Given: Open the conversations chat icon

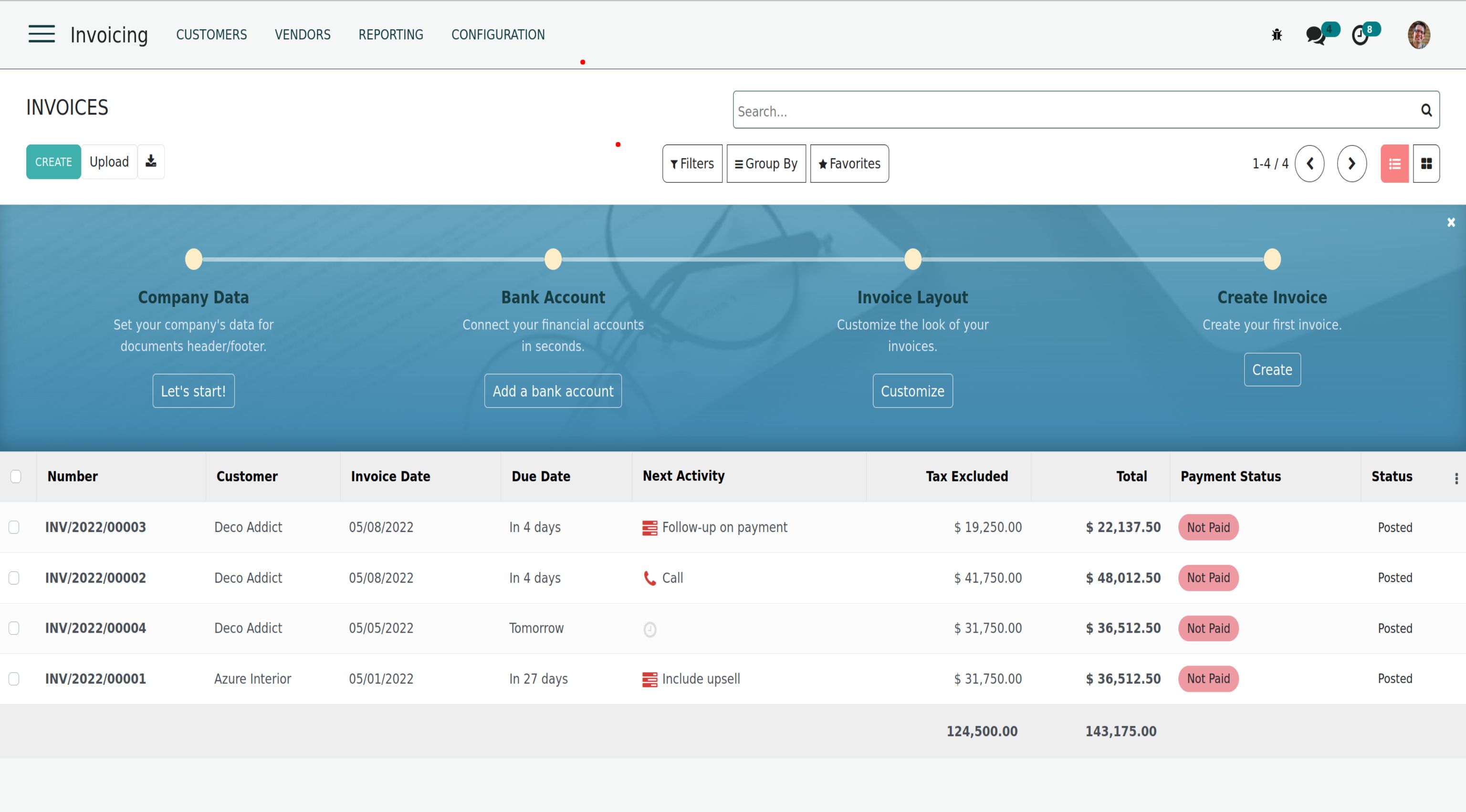Looking at the screenshot, I should 1315,35.
